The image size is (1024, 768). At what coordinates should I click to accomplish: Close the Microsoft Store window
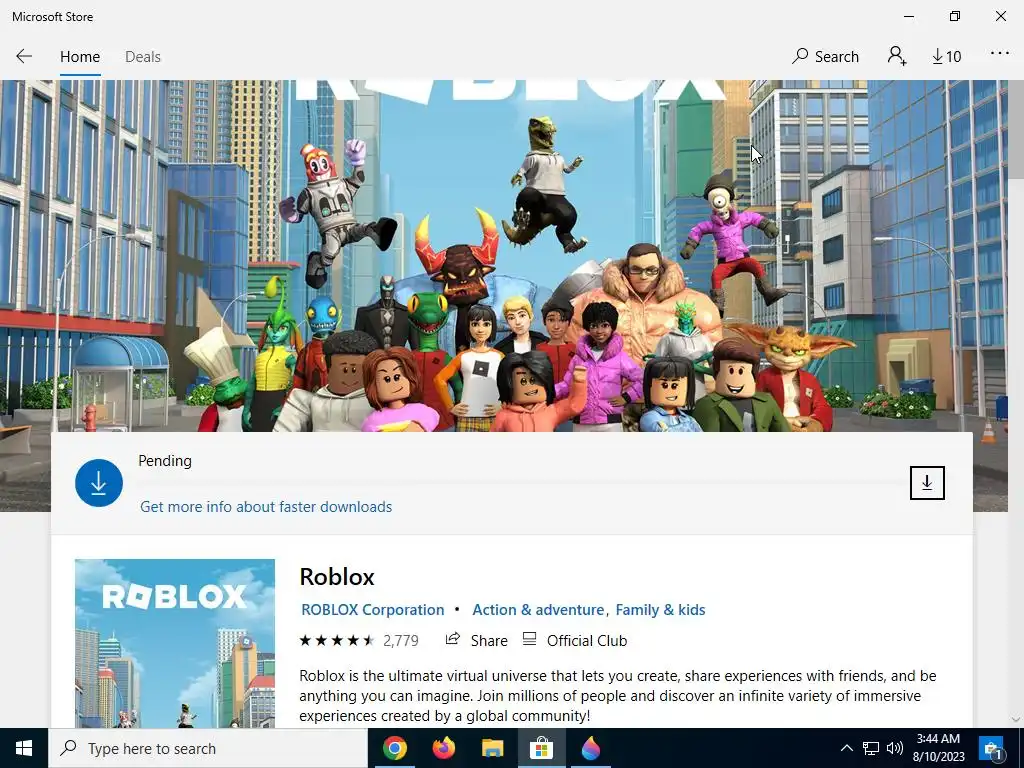tap(1000, 16)
